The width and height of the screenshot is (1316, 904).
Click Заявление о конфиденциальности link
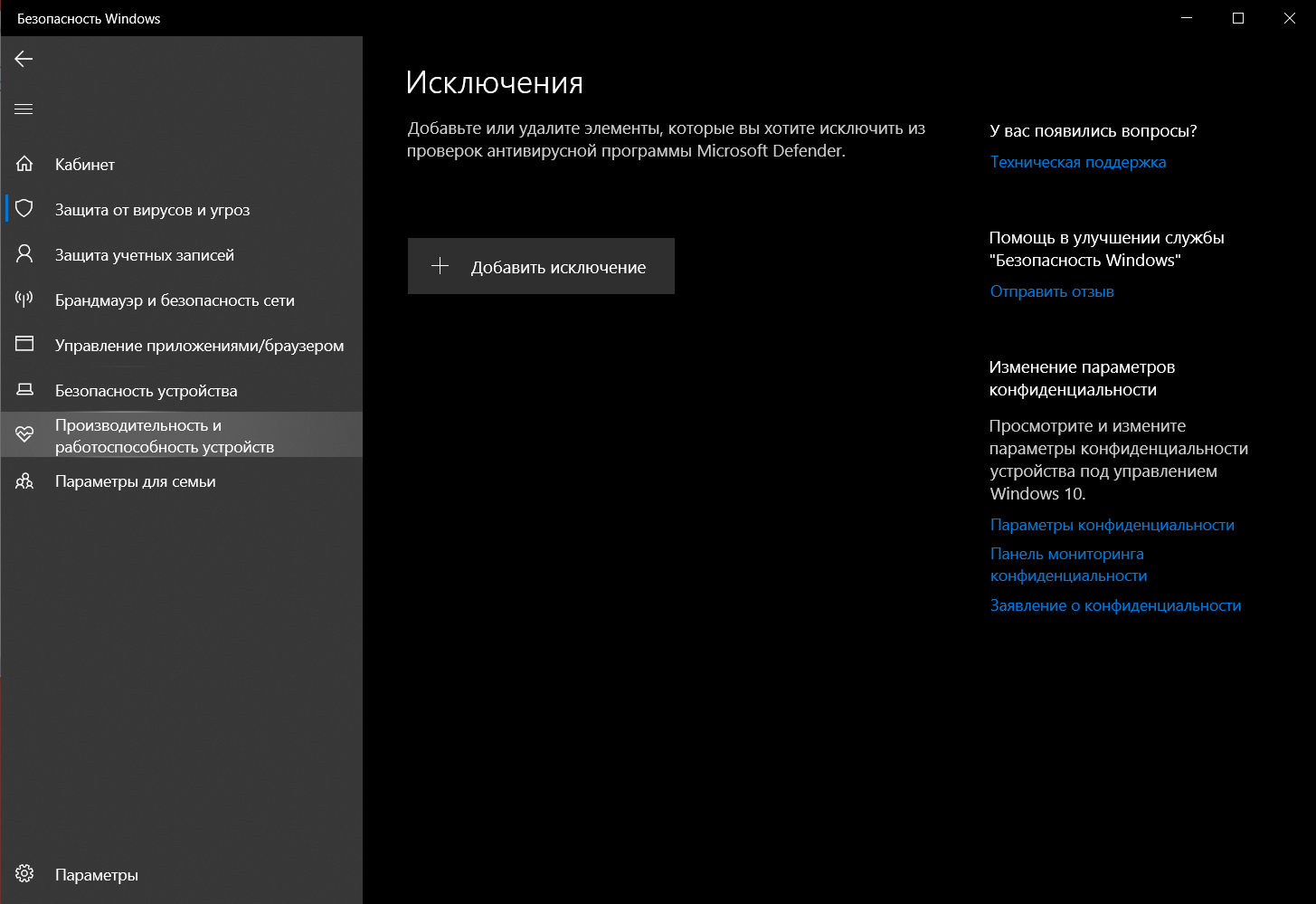1115,605
